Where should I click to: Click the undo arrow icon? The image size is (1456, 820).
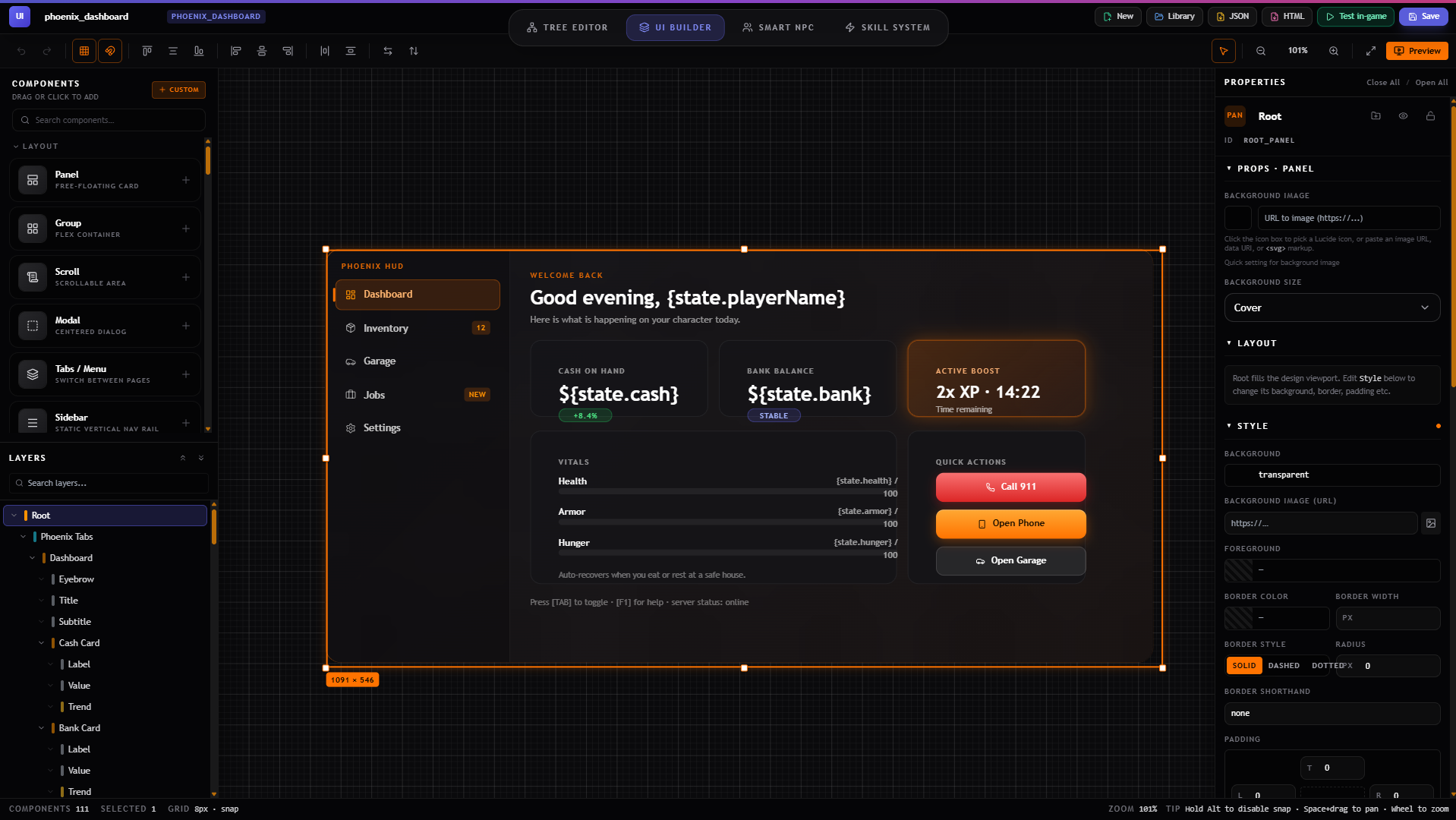pos(21,51)
